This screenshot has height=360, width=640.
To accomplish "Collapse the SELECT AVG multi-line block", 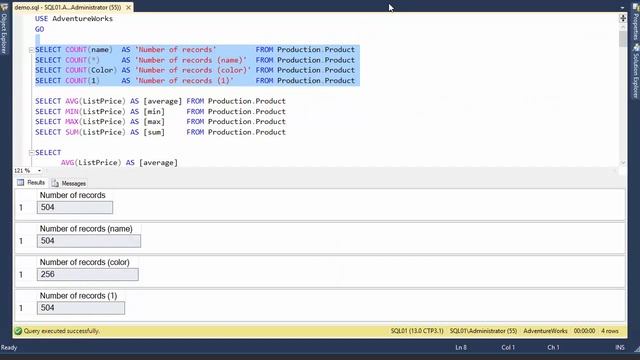I will tap(31, 153).
